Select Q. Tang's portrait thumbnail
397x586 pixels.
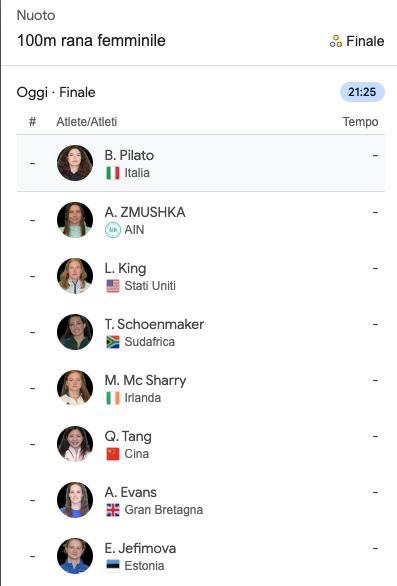click(x=75, y=444)
